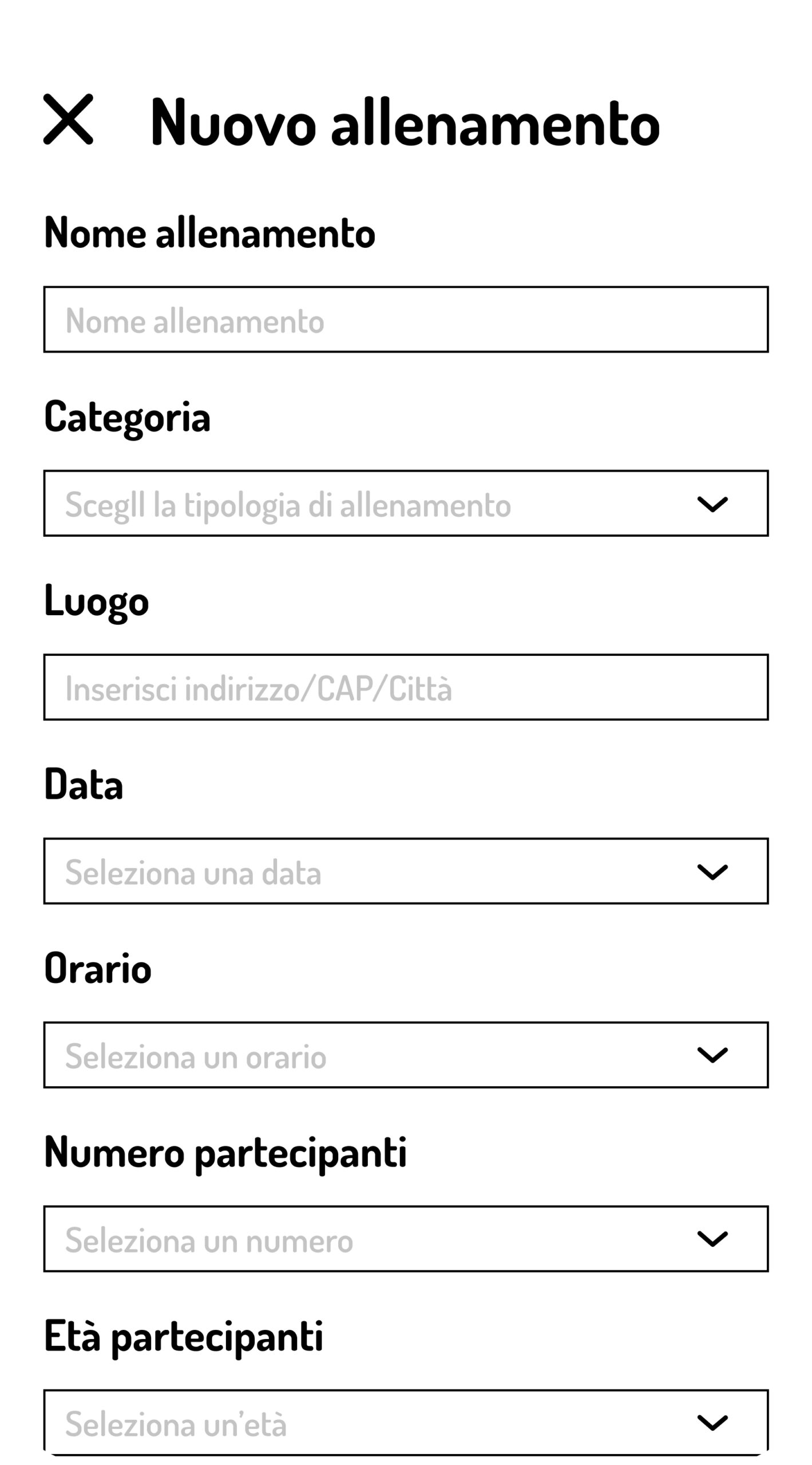Viewport: 812px width, 1465px height.
Task: Click the chevron in the Età partecipanti field
Action: [x=712, y=1422]
